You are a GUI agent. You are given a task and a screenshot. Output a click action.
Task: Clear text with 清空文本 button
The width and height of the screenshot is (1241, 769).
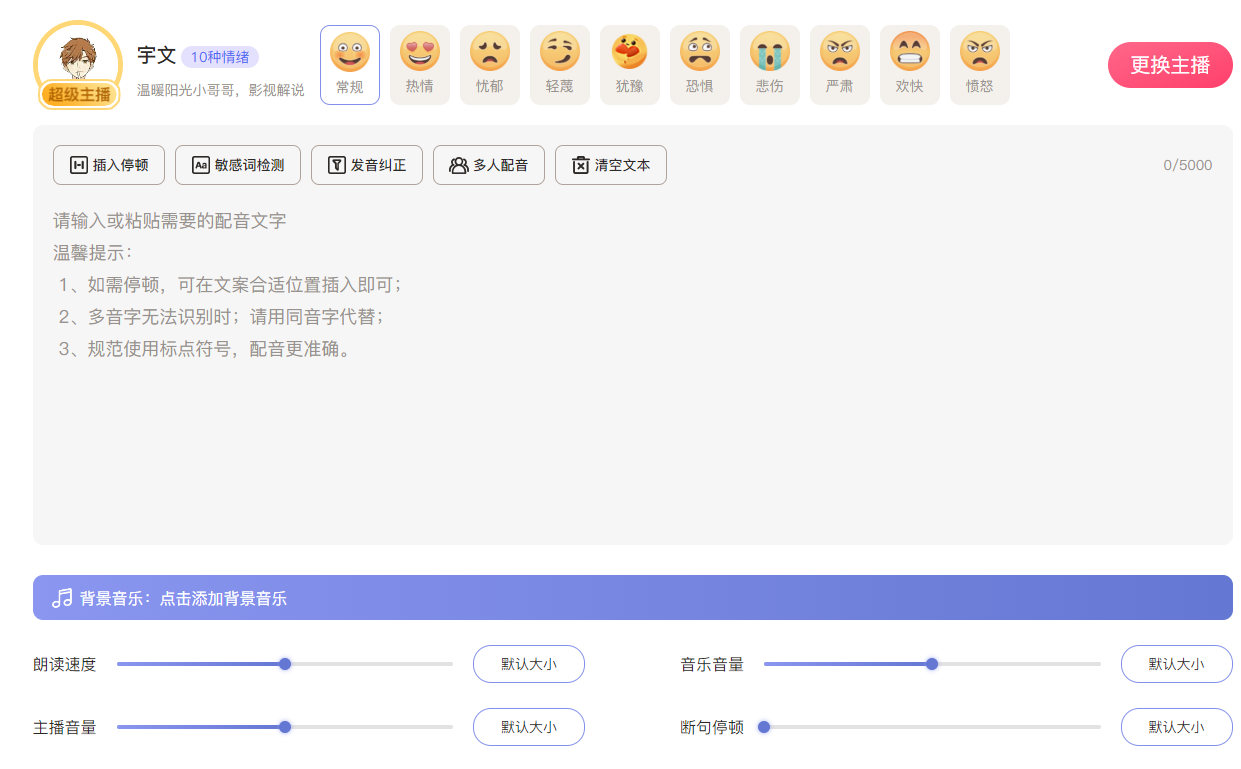611,165
